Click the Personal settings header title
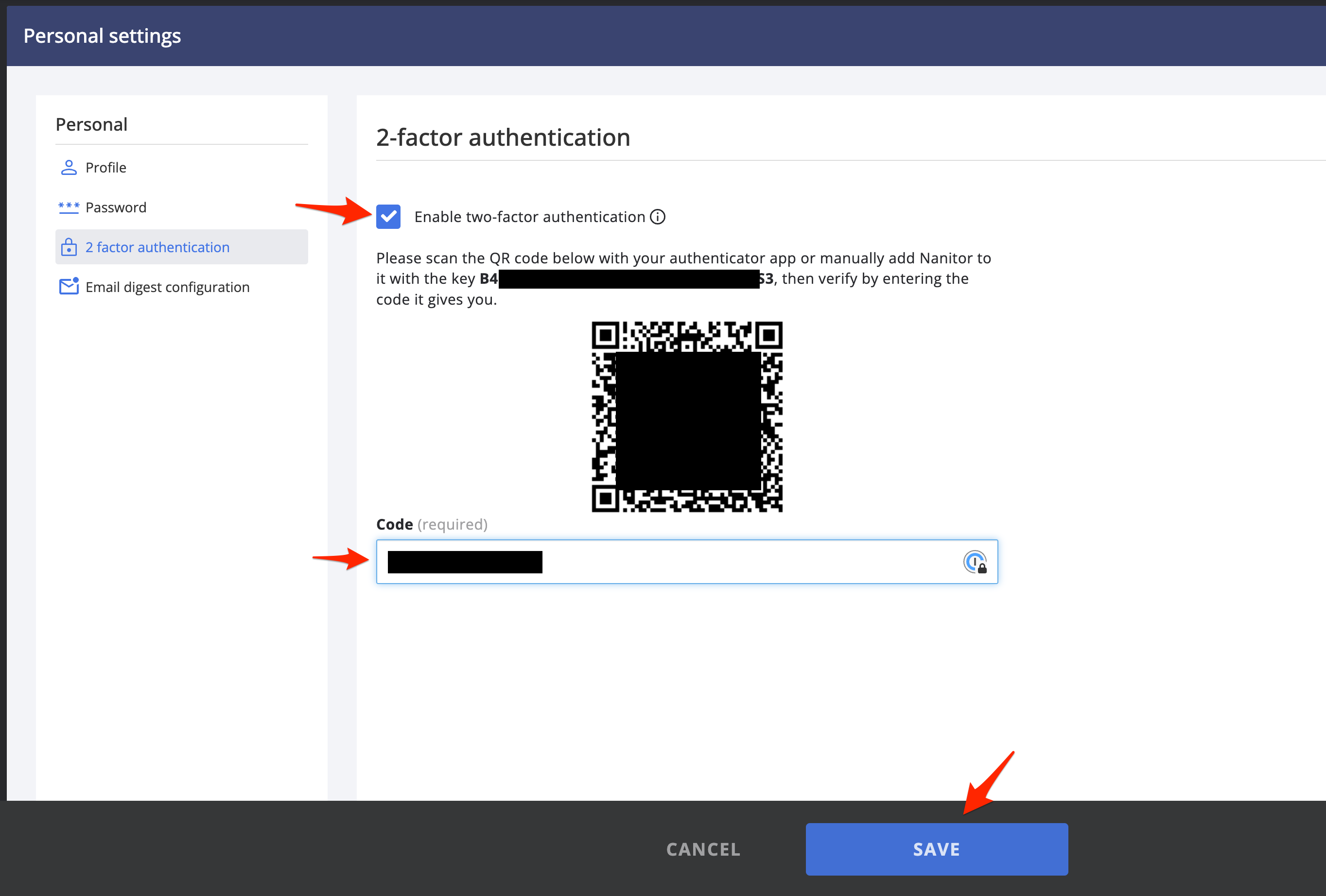Viewport: 1326px width, 896px height. click(x=102, y=36)
